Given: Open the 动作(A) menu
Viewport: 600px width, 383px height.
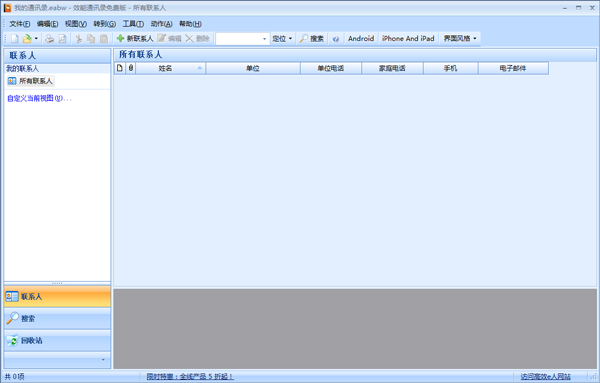Looking at the screenshot, I should [161, 24].
